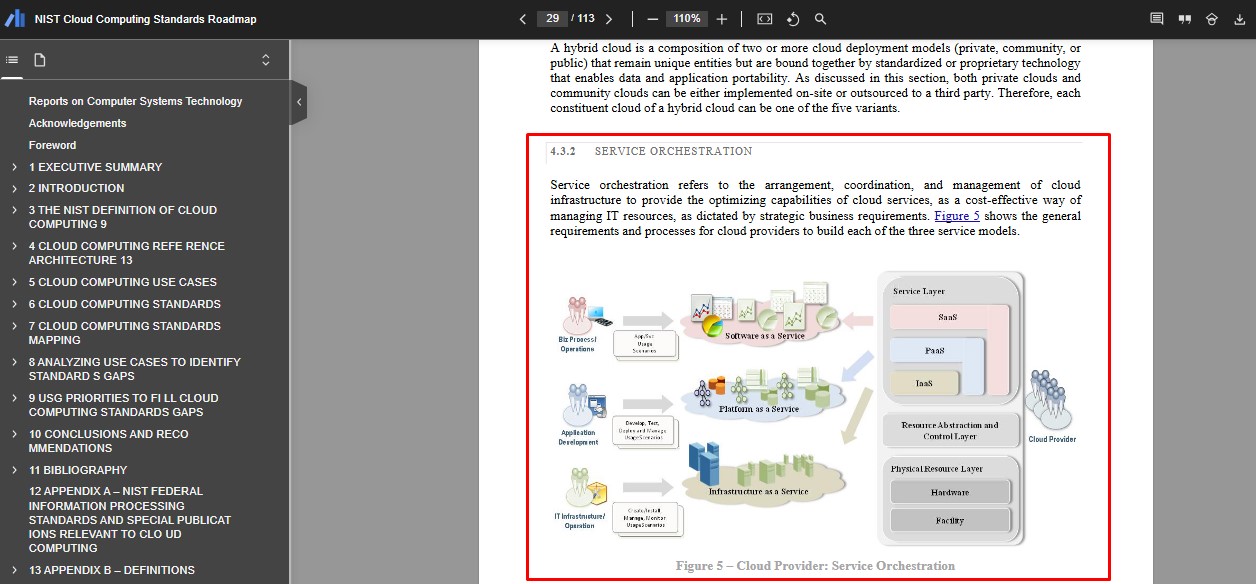Expand the 10 CONCLUSIONS section
This screenshot has height=584, width=1256.
[x=14, y=434]
